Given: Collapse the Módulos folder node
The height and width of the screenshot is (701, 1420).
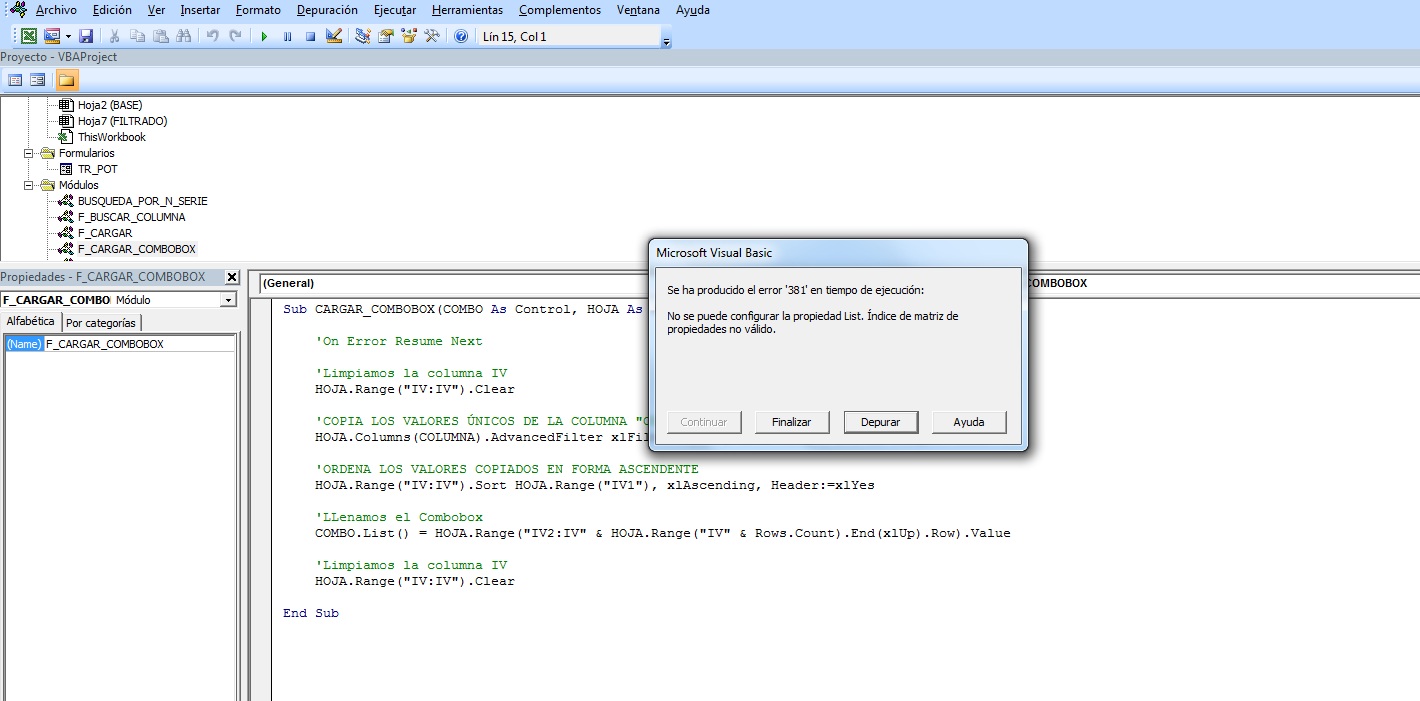Looking at the screenshot, I should click(29, 185).
